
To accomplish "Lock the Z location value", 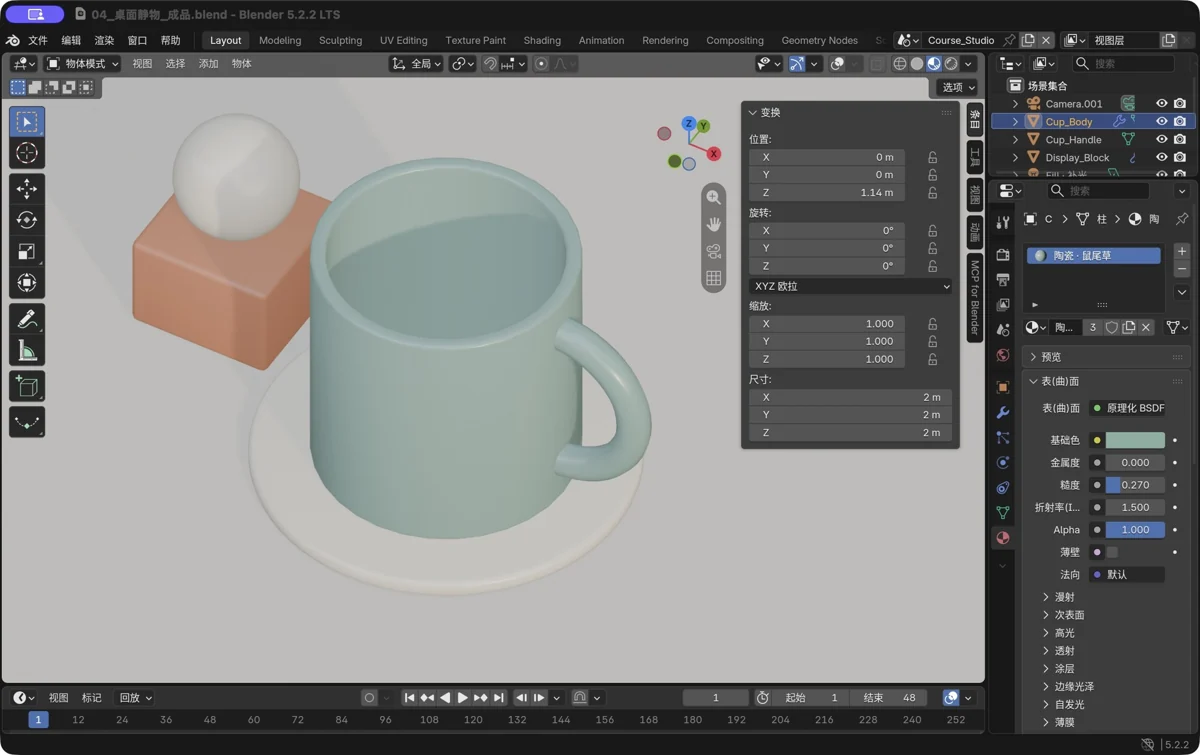I will click(932, 193).
